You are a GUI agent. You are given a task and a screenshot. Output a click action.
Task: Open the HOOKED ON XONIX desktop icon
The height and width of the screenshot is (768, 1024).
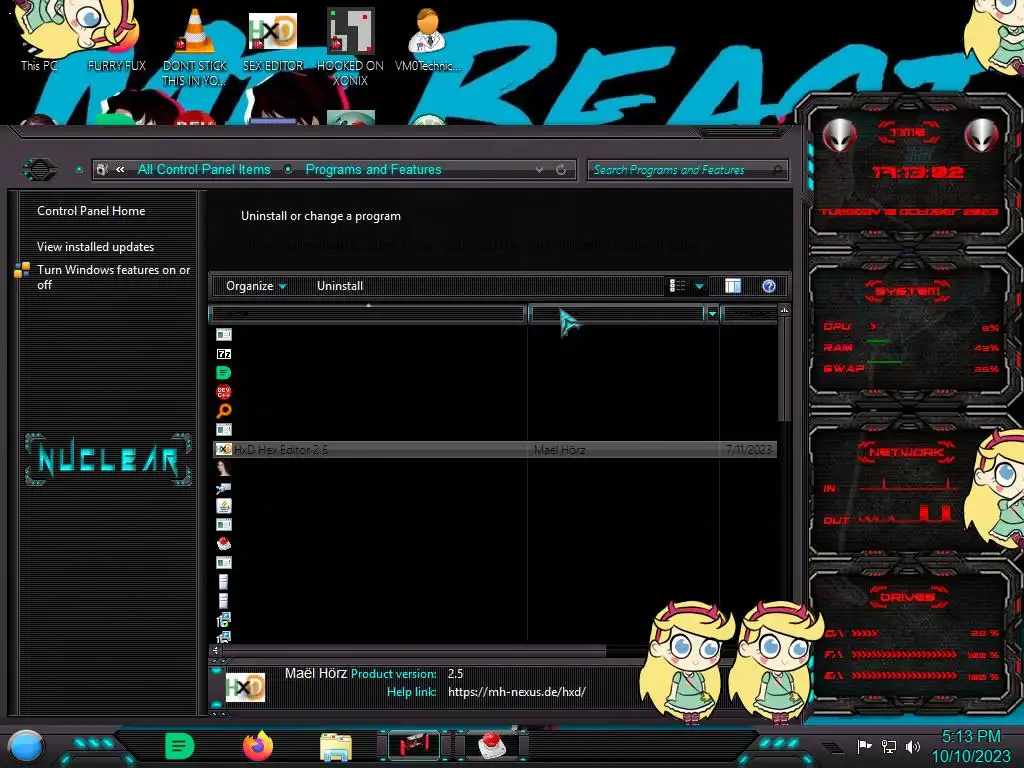350,46
